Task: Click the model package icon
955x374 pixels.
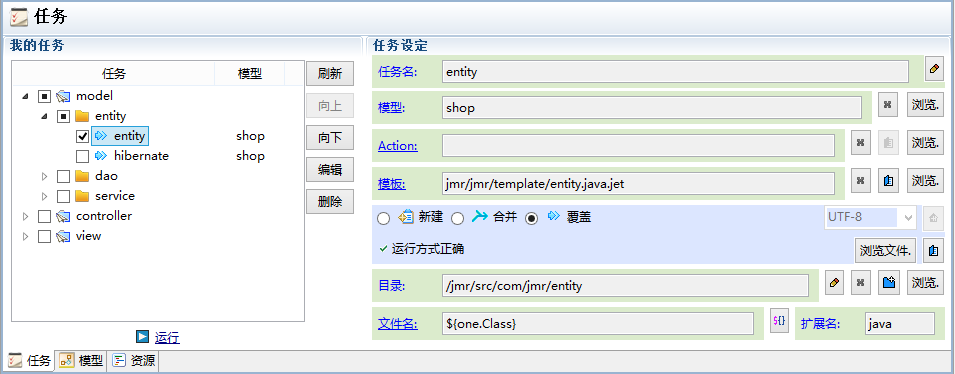Action: point(63,96)
